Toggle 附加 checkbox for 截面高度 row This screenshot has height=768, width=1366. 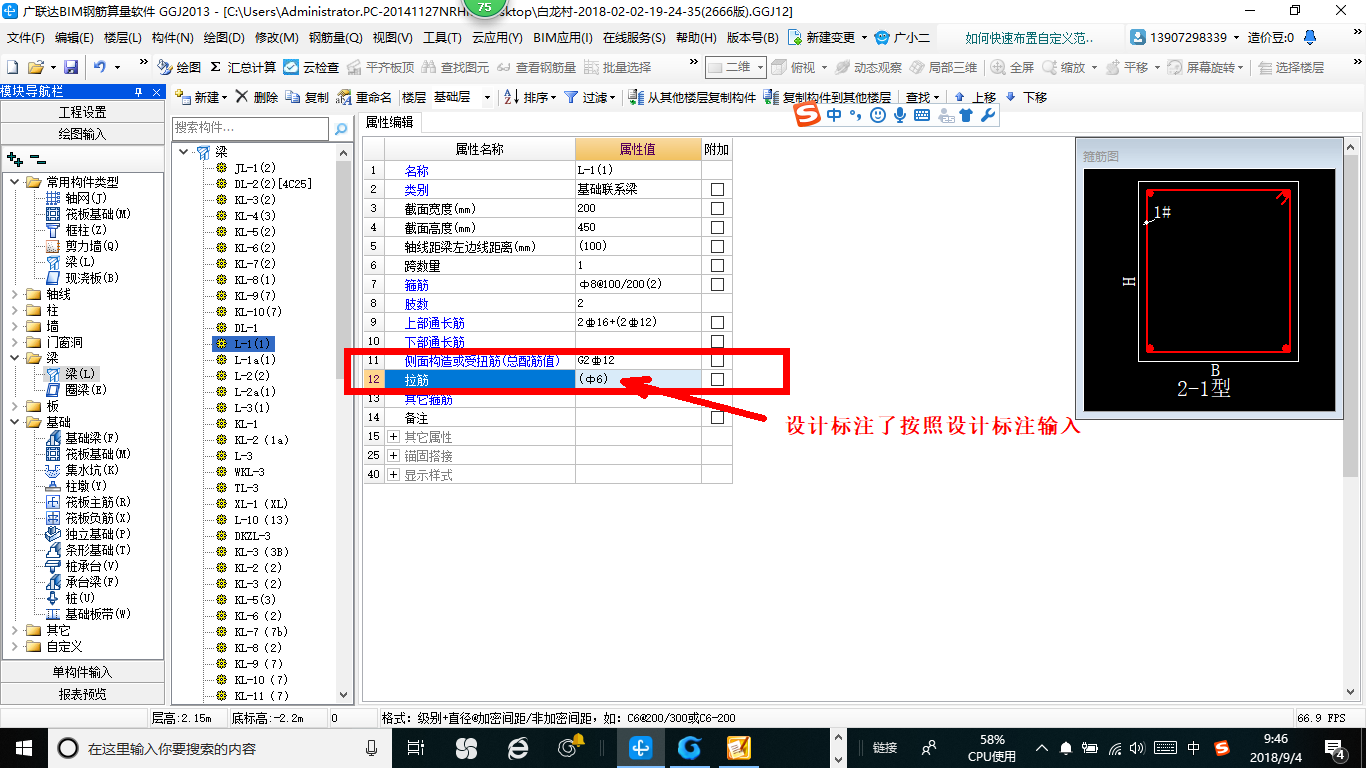click(x=717, y=228)
